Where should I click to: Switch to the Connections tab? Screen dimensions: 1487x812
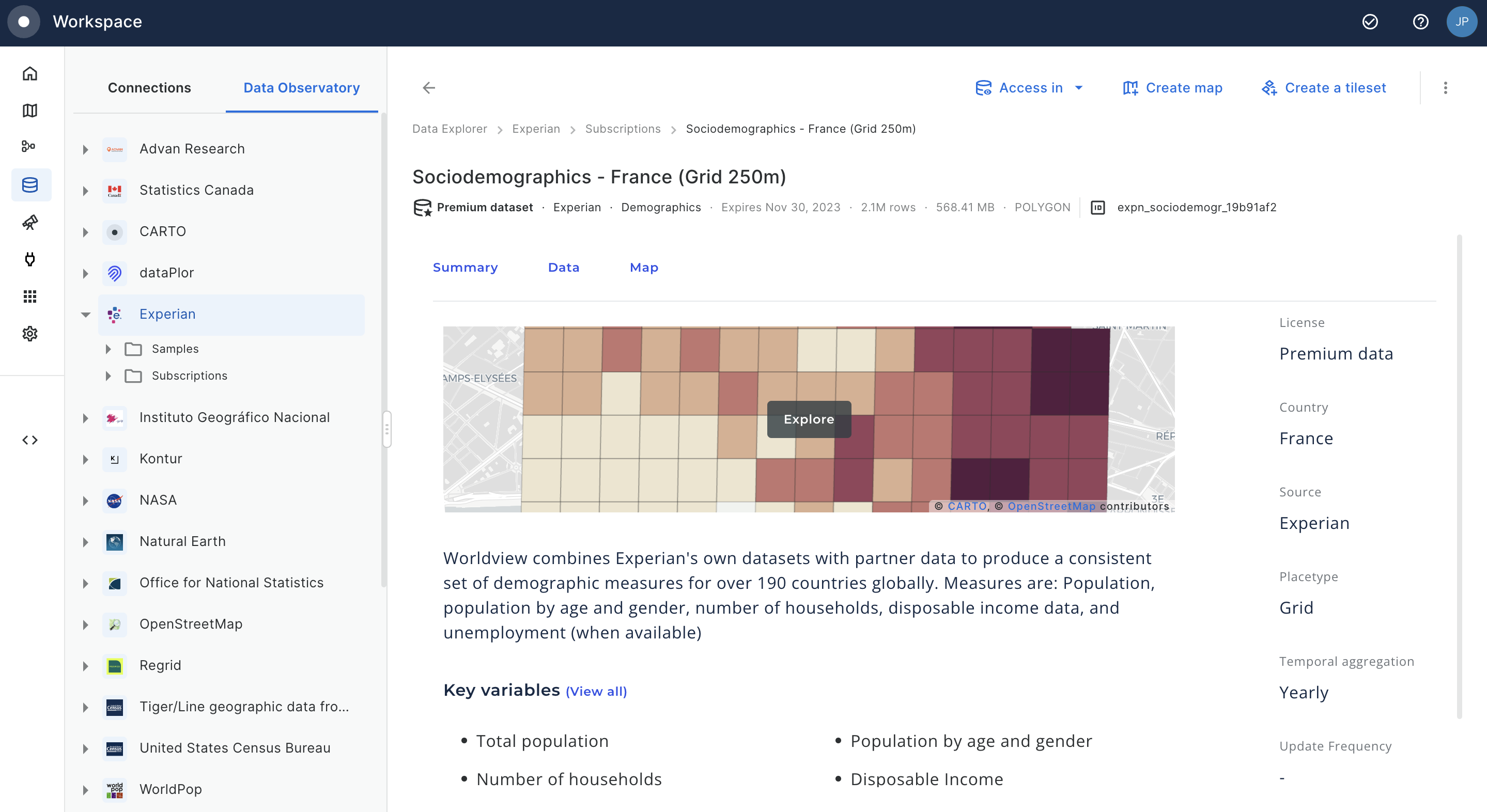tap(149, 88)
